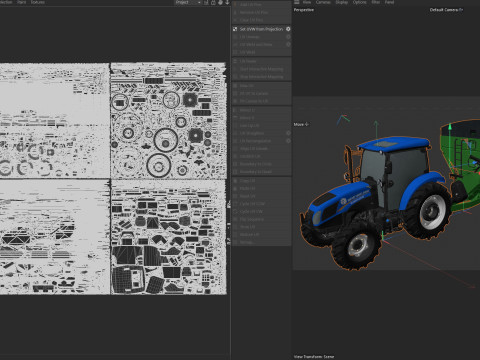Open UV Weld and Relax options gear
The width and height of the screenshot is (480, 360).
pos(288,44)
